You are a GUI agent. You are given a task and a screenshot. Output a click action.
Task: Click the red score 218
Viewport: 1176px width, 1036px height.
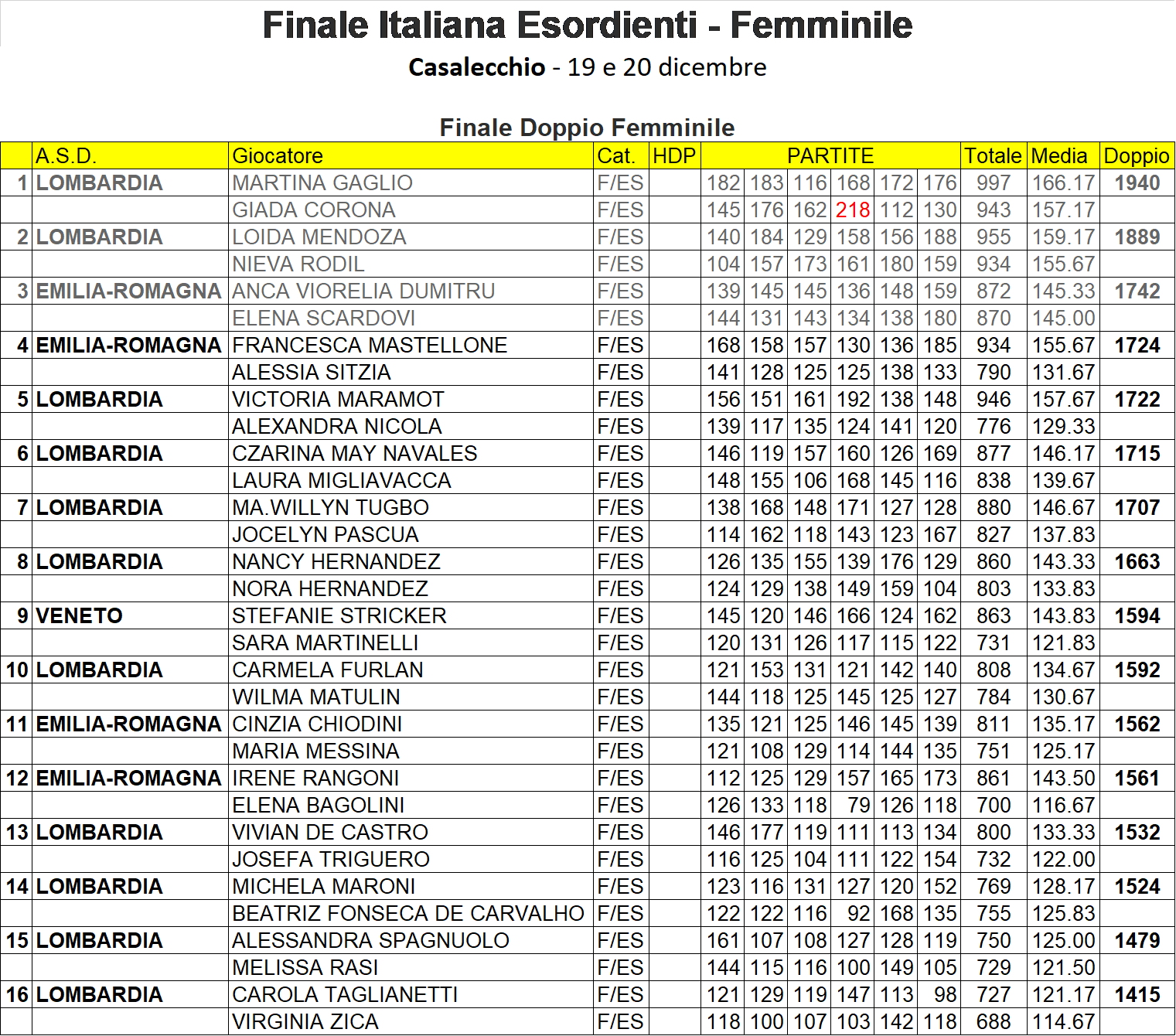coord(853,210)
